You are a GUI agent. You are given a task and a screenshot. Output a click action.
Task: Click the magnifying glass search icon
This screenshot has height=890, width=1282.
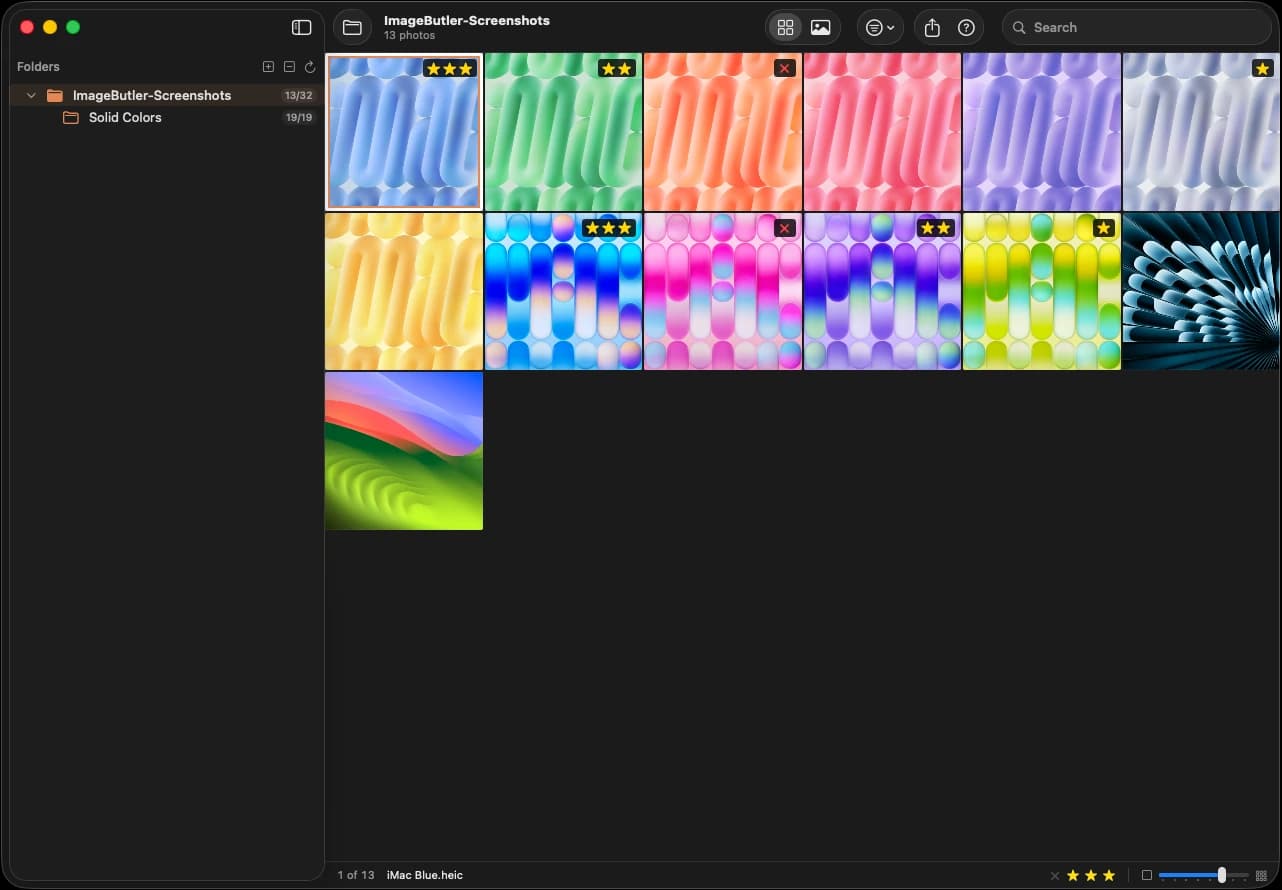click(x=1019, y=28)
